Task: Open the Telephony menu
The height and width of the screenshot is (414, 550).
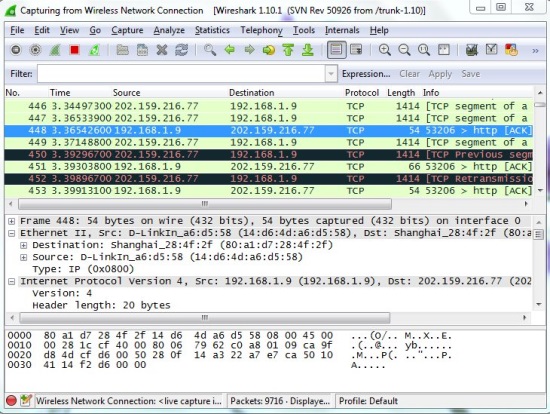Action: click(261, 31)
